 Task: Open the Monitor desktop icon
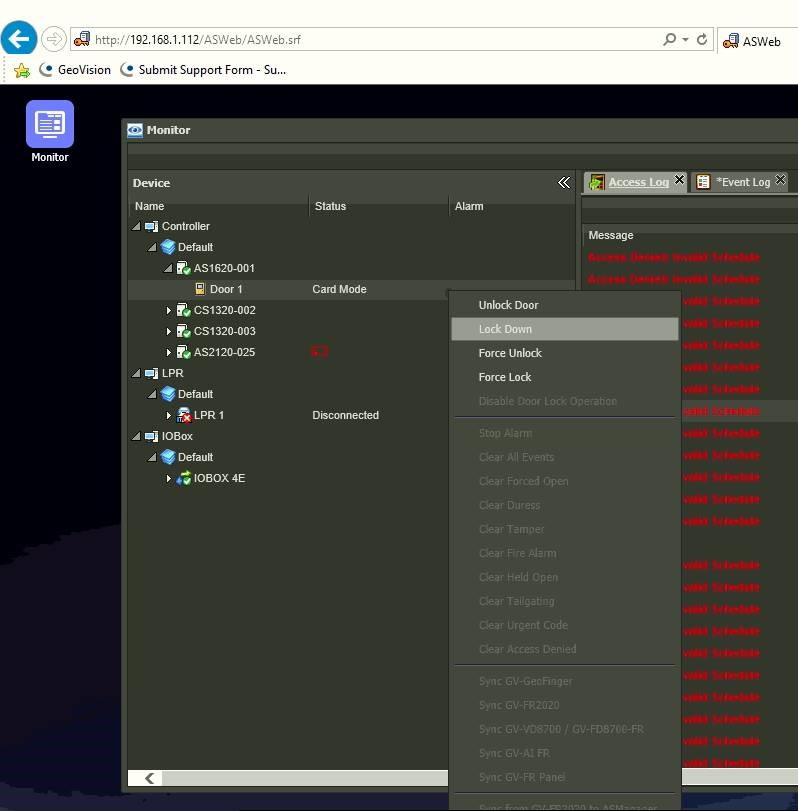pyautogui.click(x=50, y=131)
